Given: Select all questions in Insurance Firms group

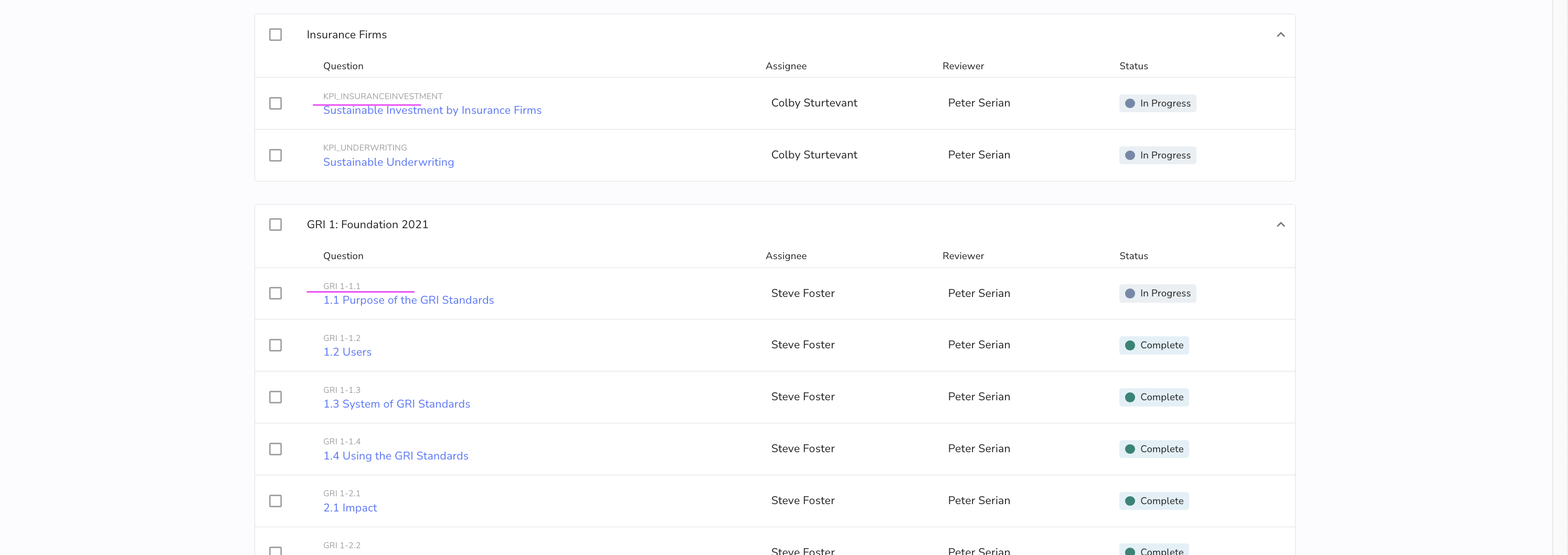Looking at the screenshot, I should [x=275, y=35].
